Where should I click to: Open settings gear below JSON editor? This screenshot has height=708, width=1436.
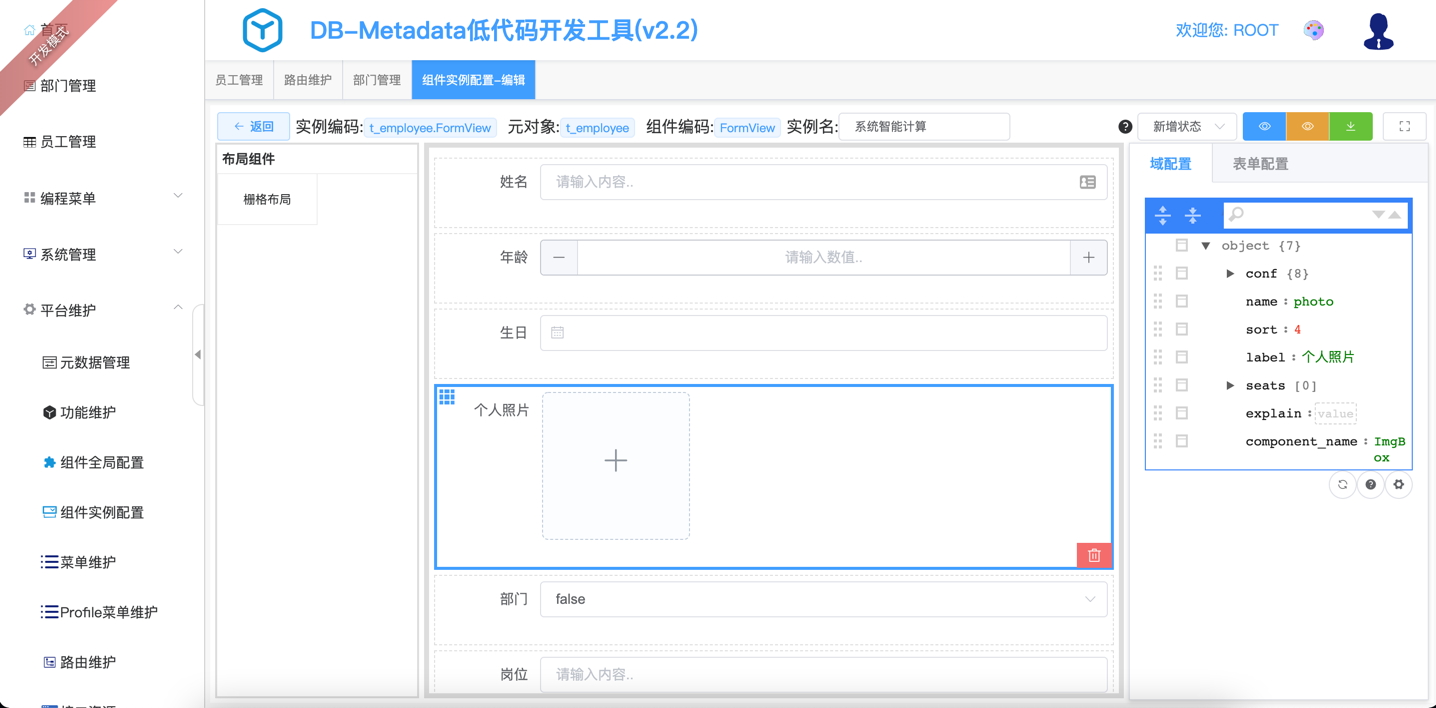pos(1399,485)
